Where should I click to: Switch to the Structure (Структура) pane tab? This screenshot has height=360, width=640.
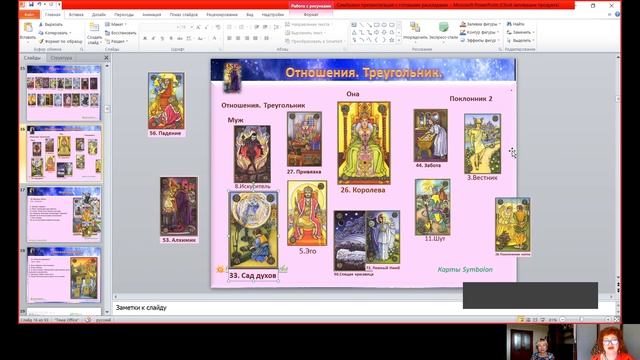[61, 58]
